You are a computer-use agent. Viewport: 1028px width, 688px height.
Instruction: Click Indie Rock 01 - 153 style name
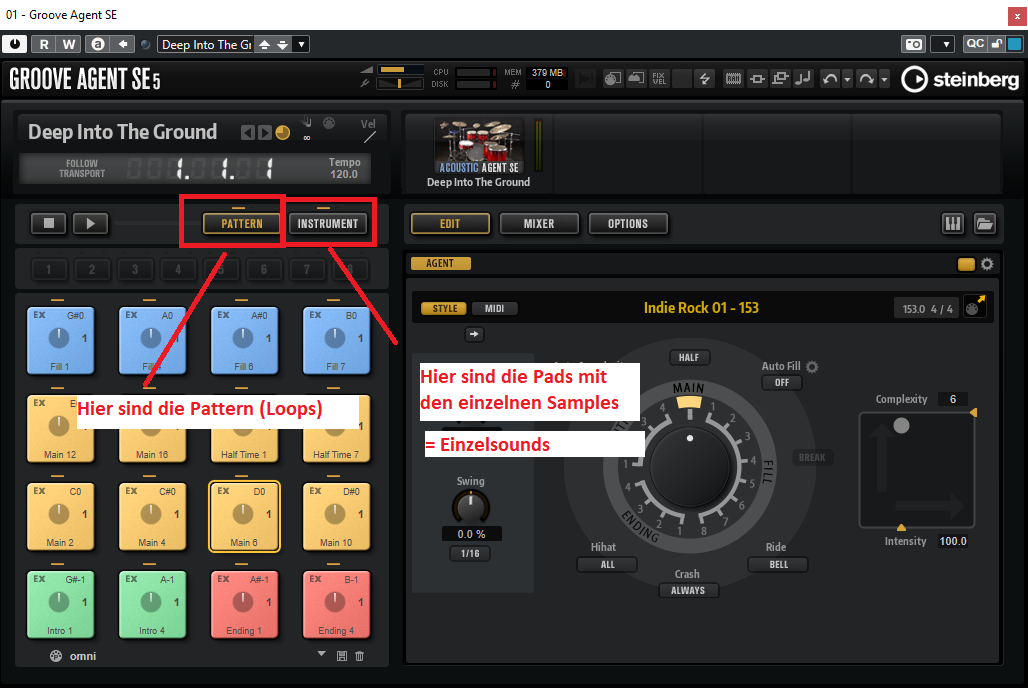(x=701, y=308)
